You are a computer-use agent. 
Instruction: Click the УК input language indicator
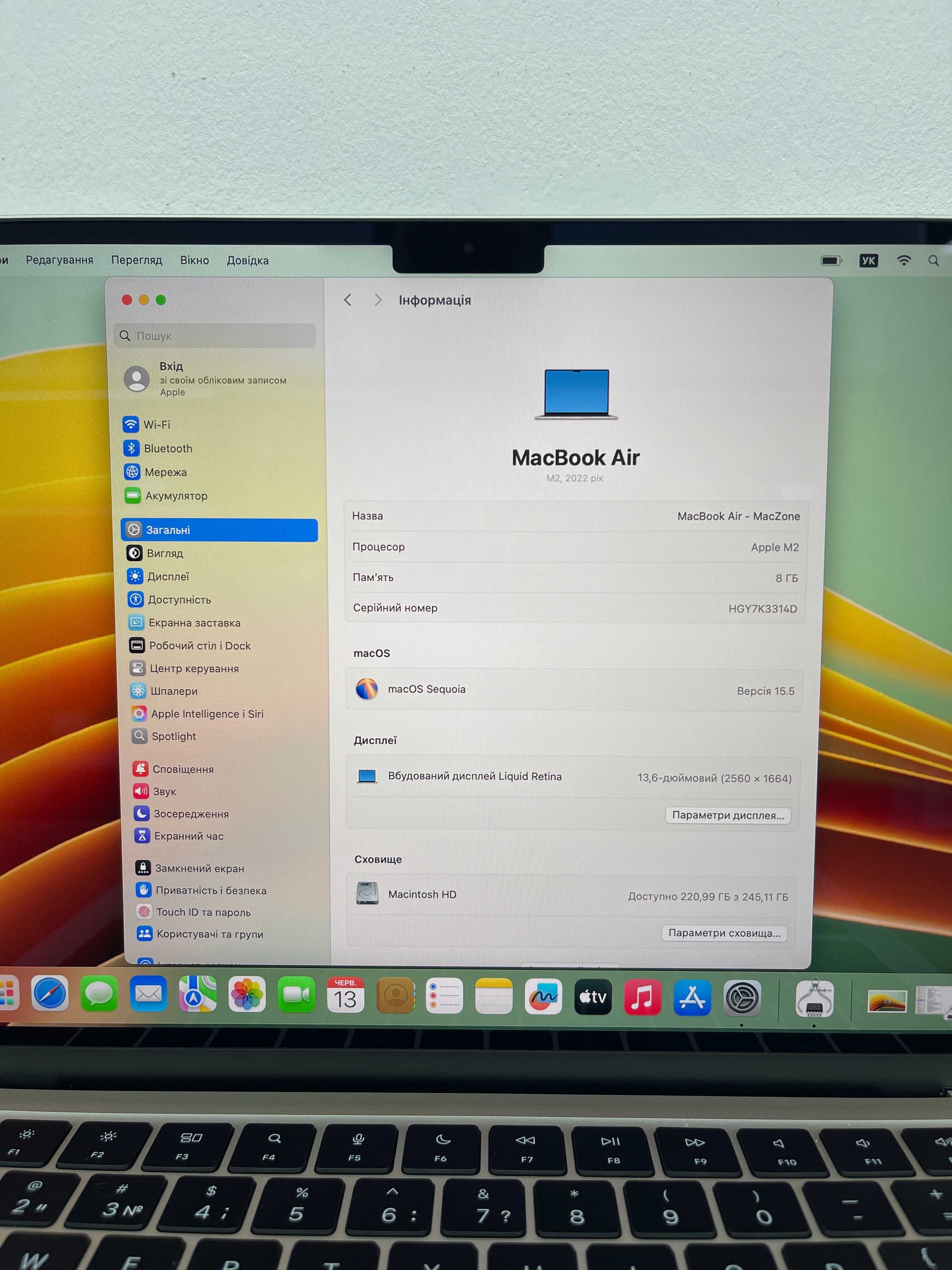(869, 261)
